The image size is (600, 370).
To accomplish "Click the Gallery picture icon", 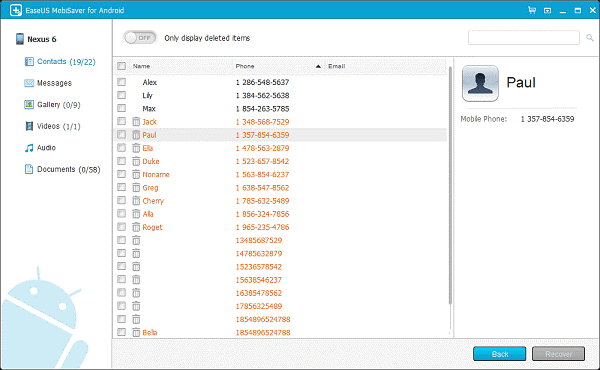I will tap(29, 104).
